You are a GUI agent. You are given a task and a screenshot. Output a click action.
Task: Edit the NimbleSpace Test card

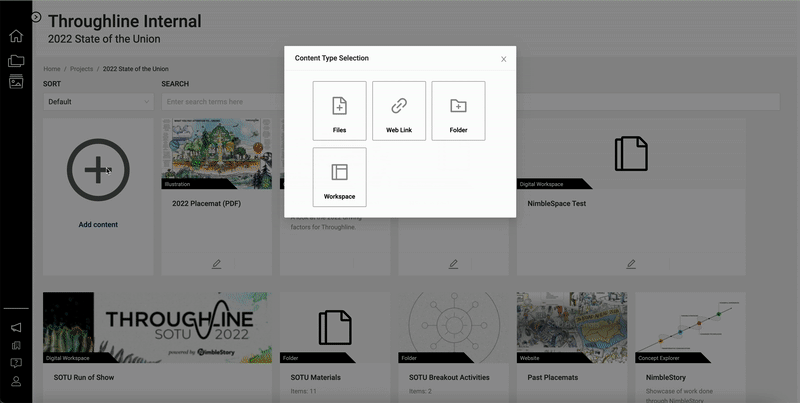point(631,264)
